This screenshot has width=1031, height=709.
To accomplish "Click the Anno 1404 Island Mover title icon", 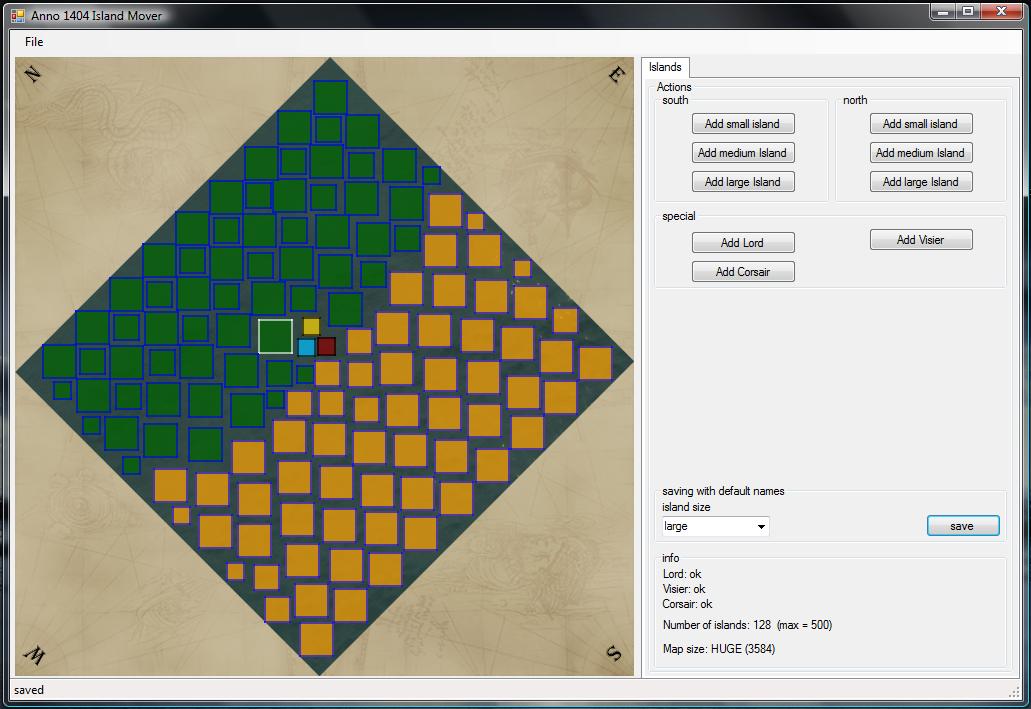I will pyautogui.click(x=18, y=15).
